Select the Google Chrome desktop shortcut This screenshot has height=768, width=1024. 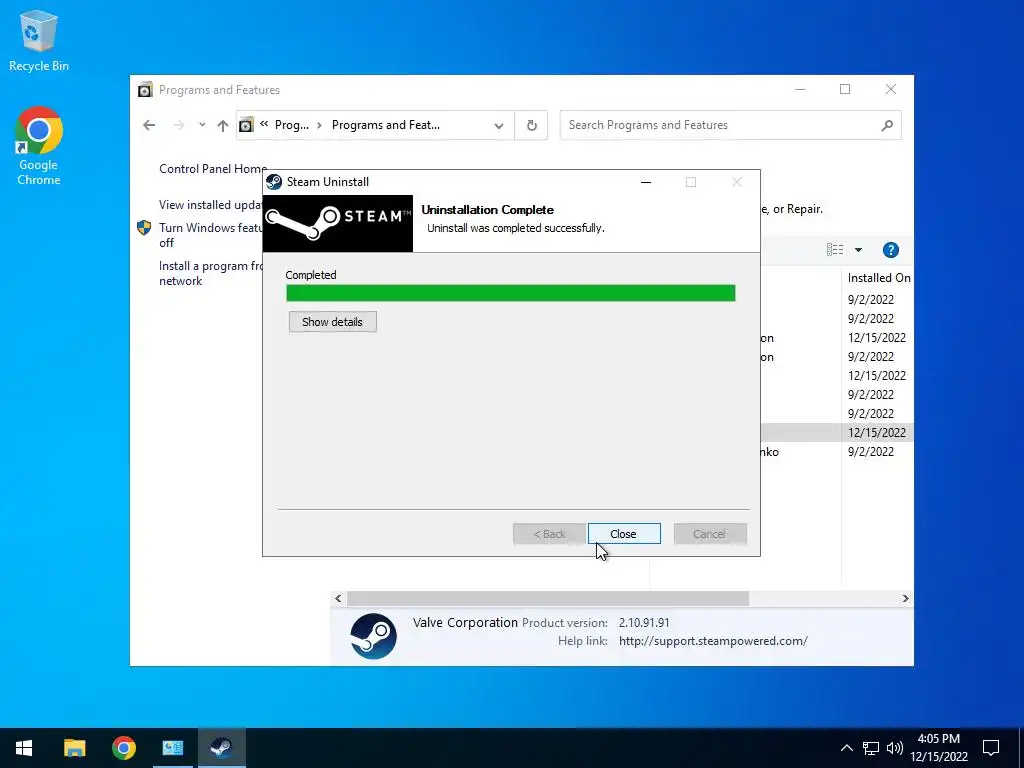(x=39, y=146)
